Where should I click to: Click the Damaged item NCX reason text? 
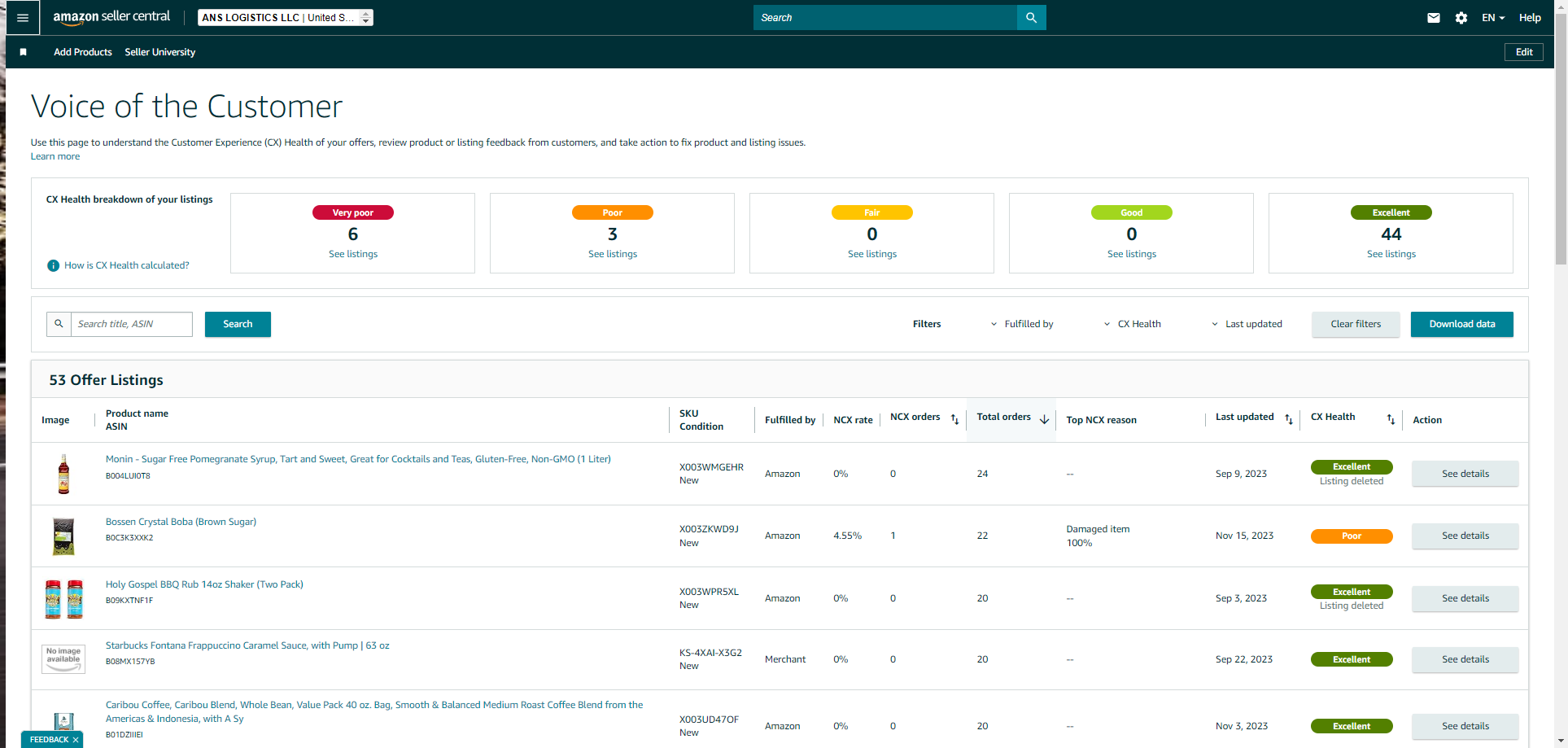(1098, 529)
